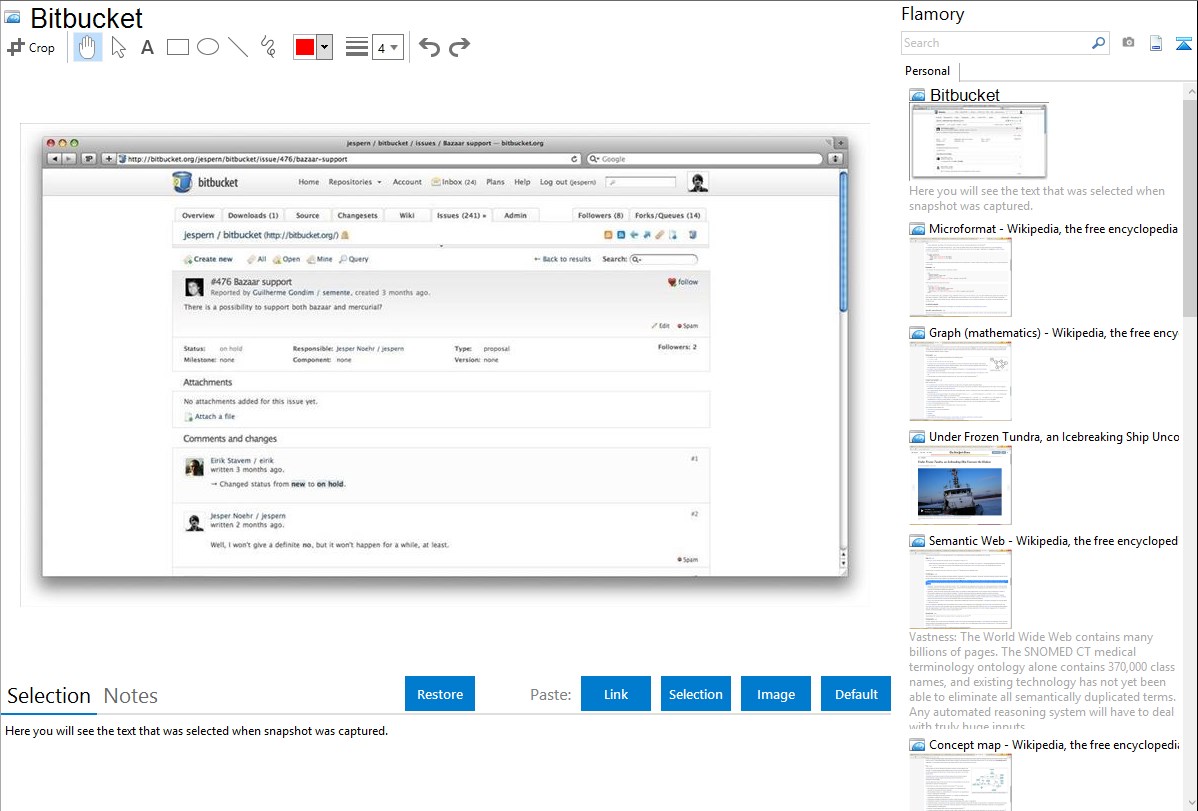
Task: Pick the rectangle drawing tool
Action: [x=177, y=47]
